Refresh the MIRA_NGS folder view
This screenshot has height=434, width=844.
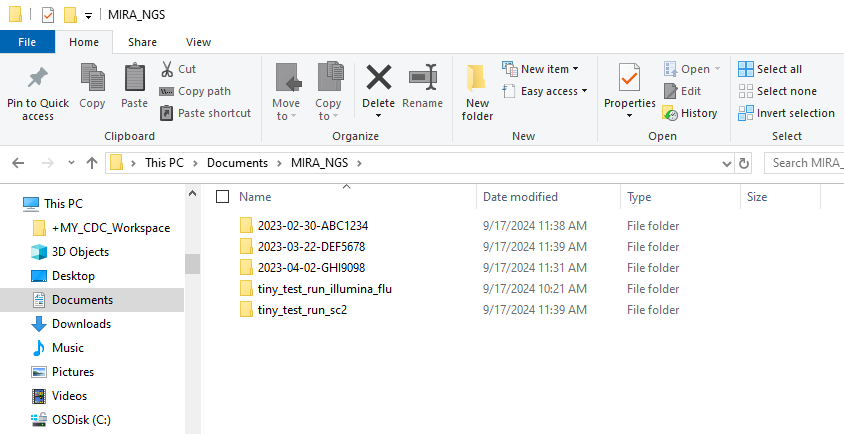click(x=744, y=163)
